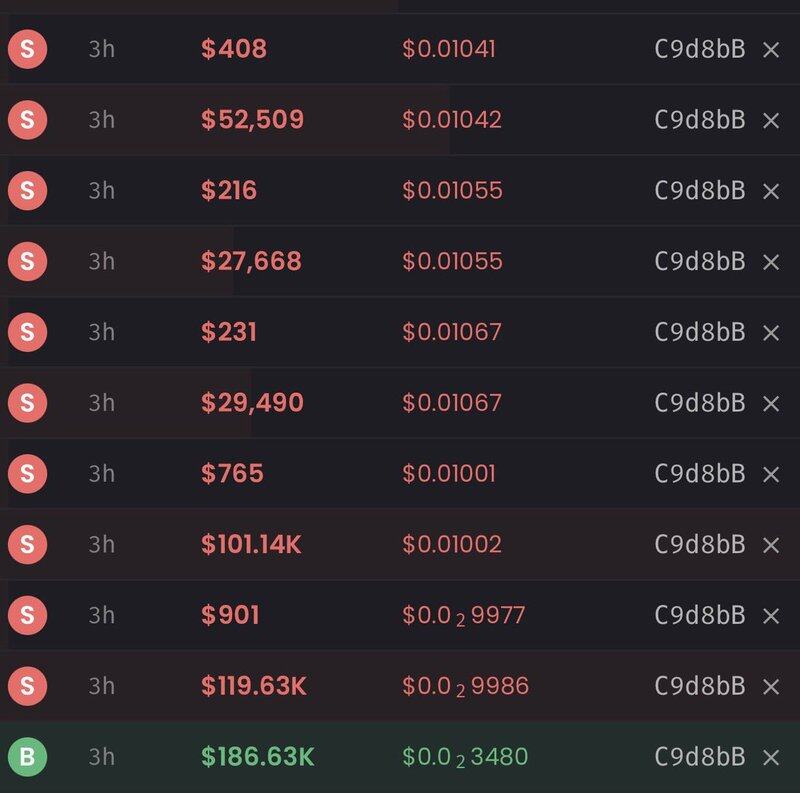Click the S sell badge on $408 row
The height and width of the screenshot is (793, 800).
pos(27,49)
